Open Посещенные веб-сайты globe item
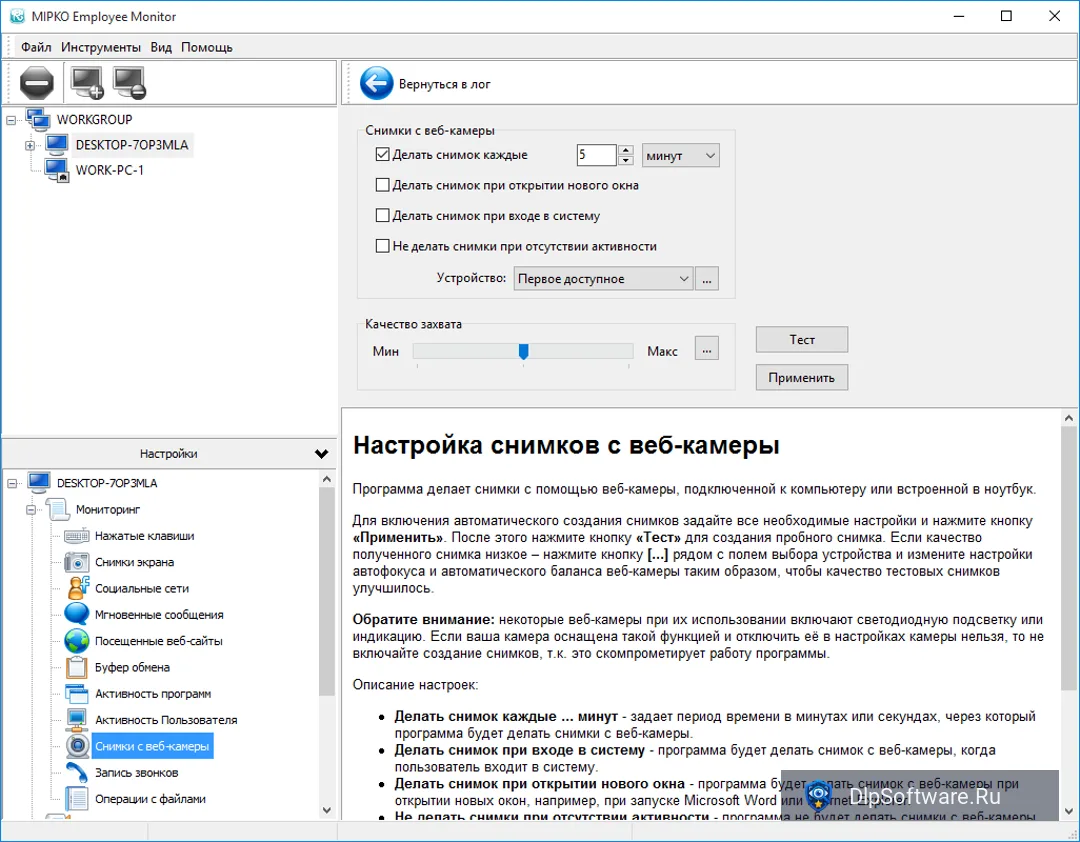 click(158, 641)
